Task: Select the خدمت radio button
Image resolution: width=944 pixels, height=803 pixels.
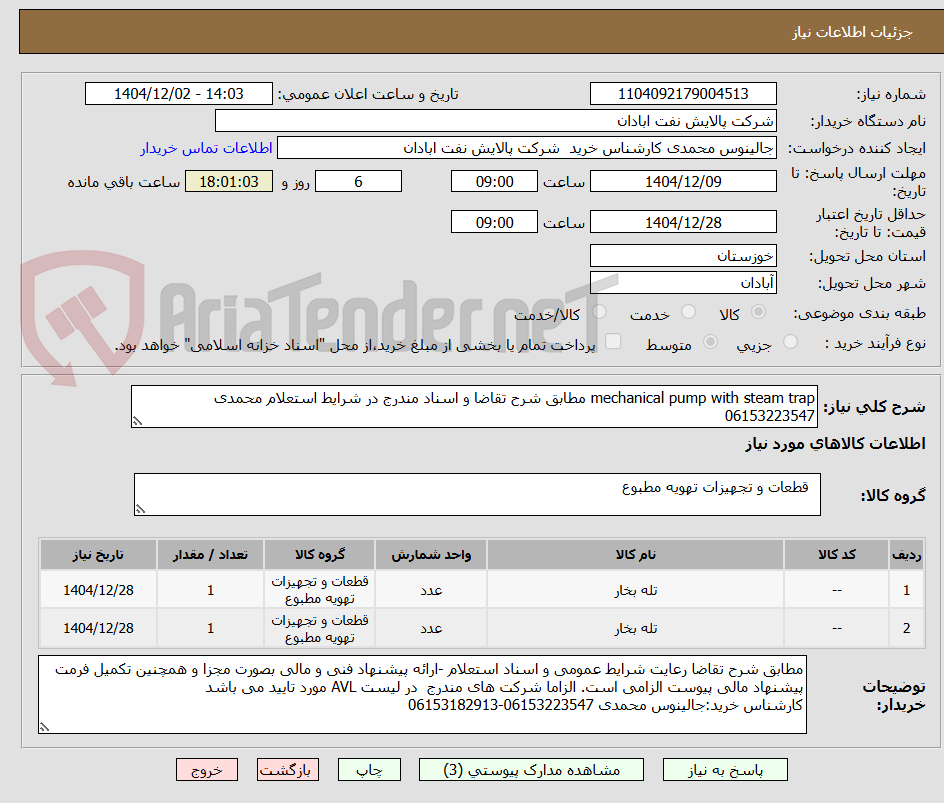Action: [x=688, y=312]
